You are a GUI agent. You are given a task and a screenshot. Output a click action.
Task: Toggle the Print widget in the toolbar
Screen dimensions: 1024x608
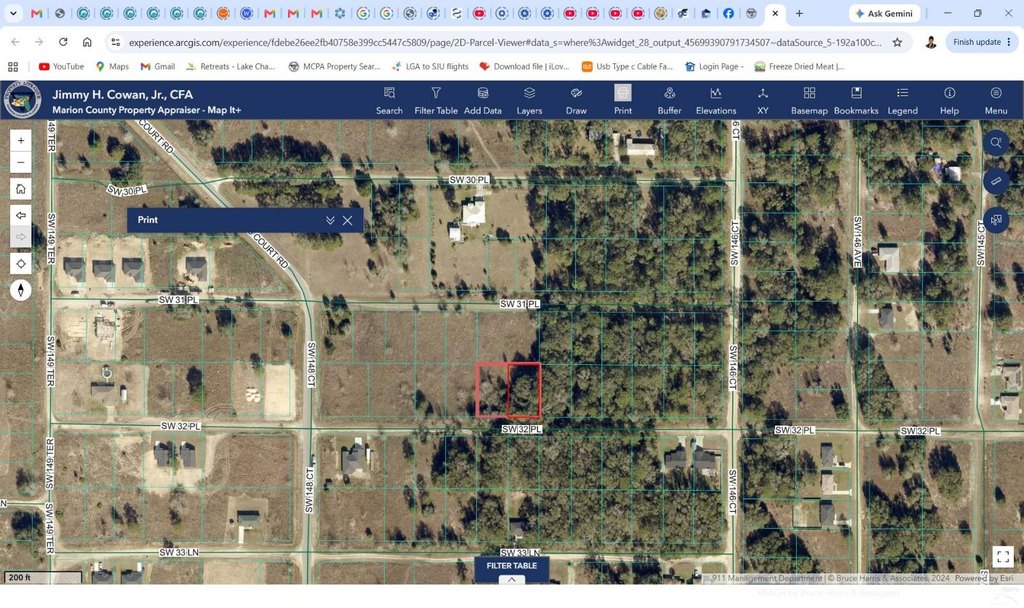pos(622,101)
